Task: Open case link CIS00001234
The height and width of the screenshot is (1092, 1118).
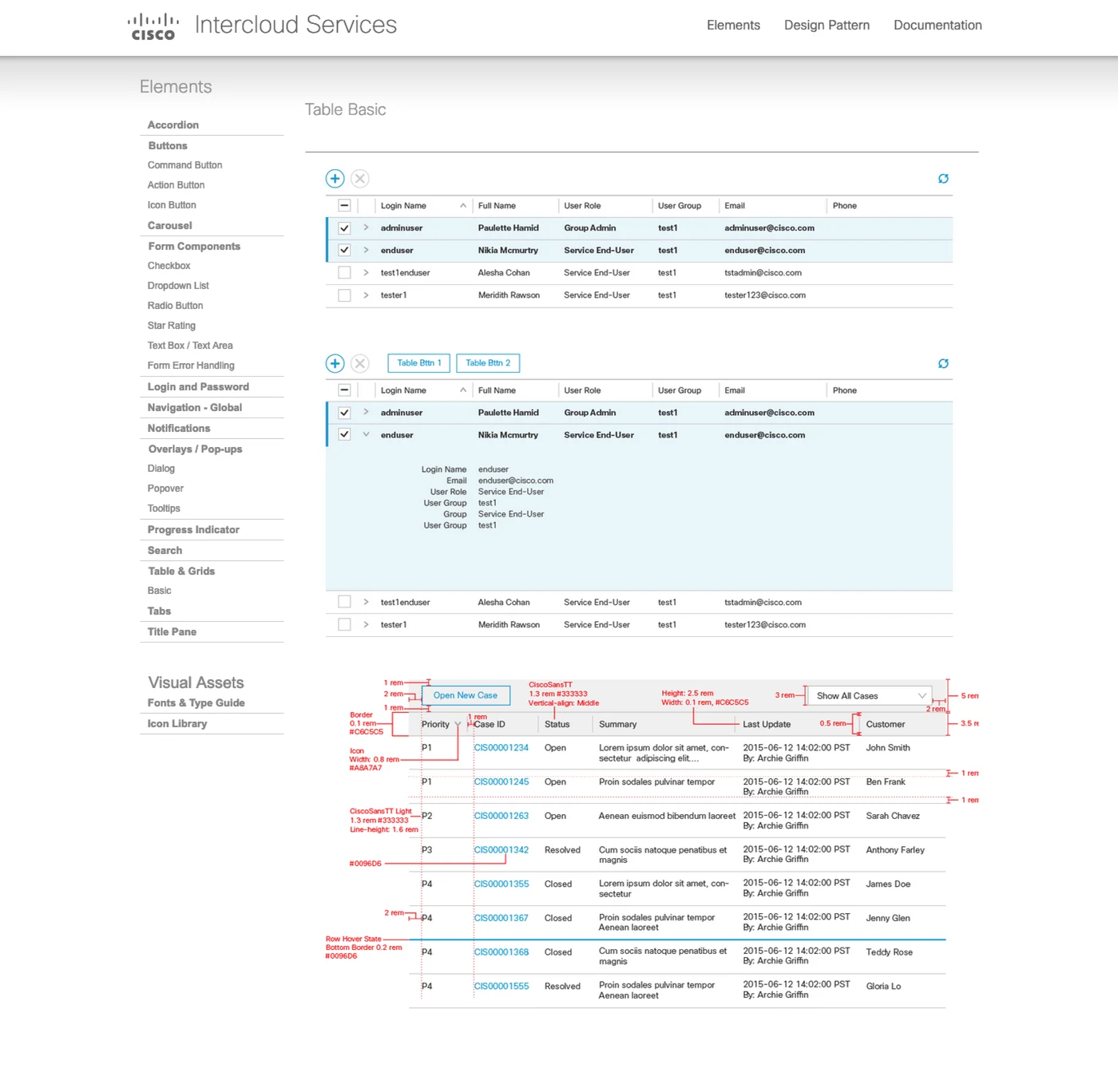Action: pos(502,748)
